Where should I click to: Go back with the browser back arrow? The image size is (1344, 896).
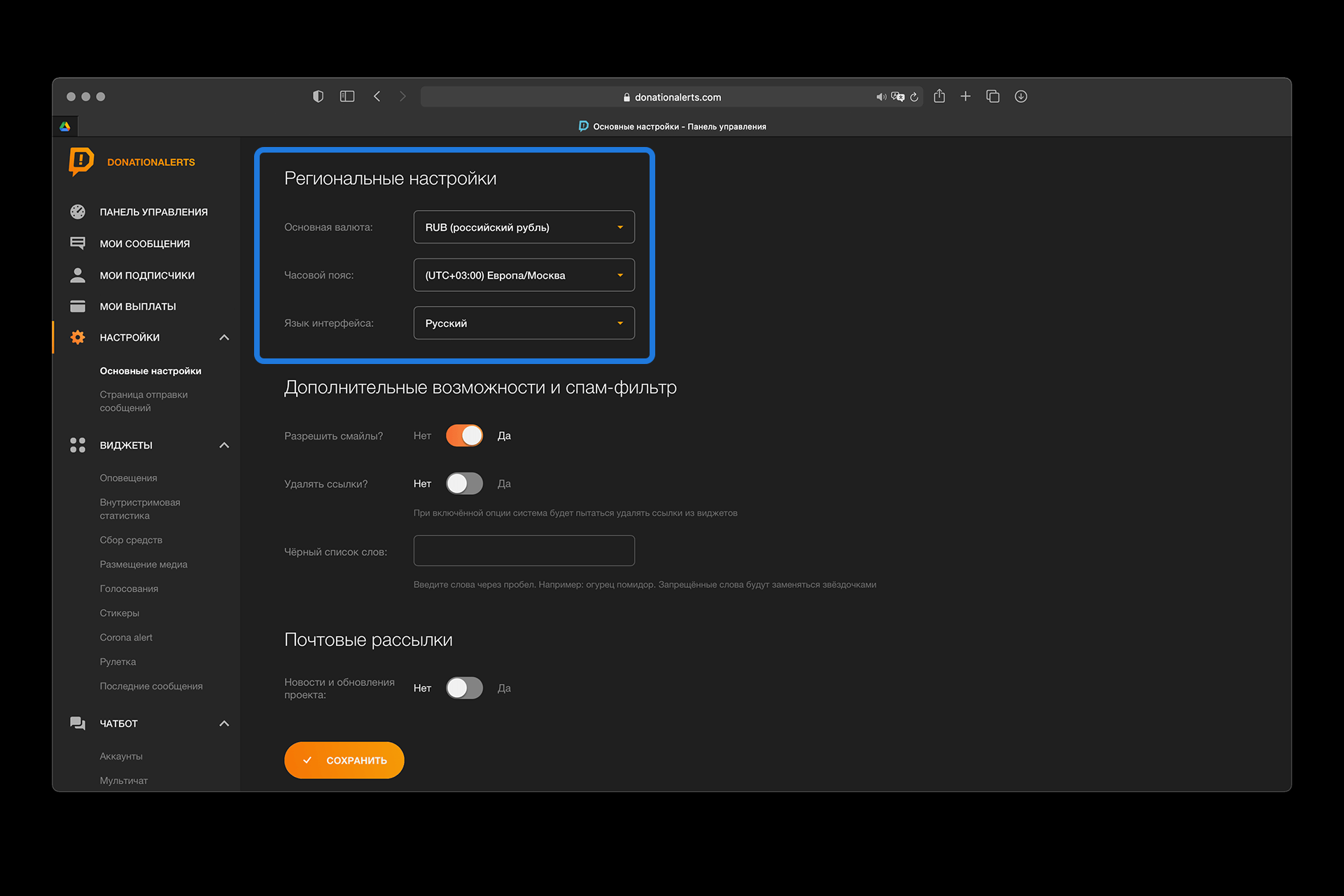pos(377,97)
